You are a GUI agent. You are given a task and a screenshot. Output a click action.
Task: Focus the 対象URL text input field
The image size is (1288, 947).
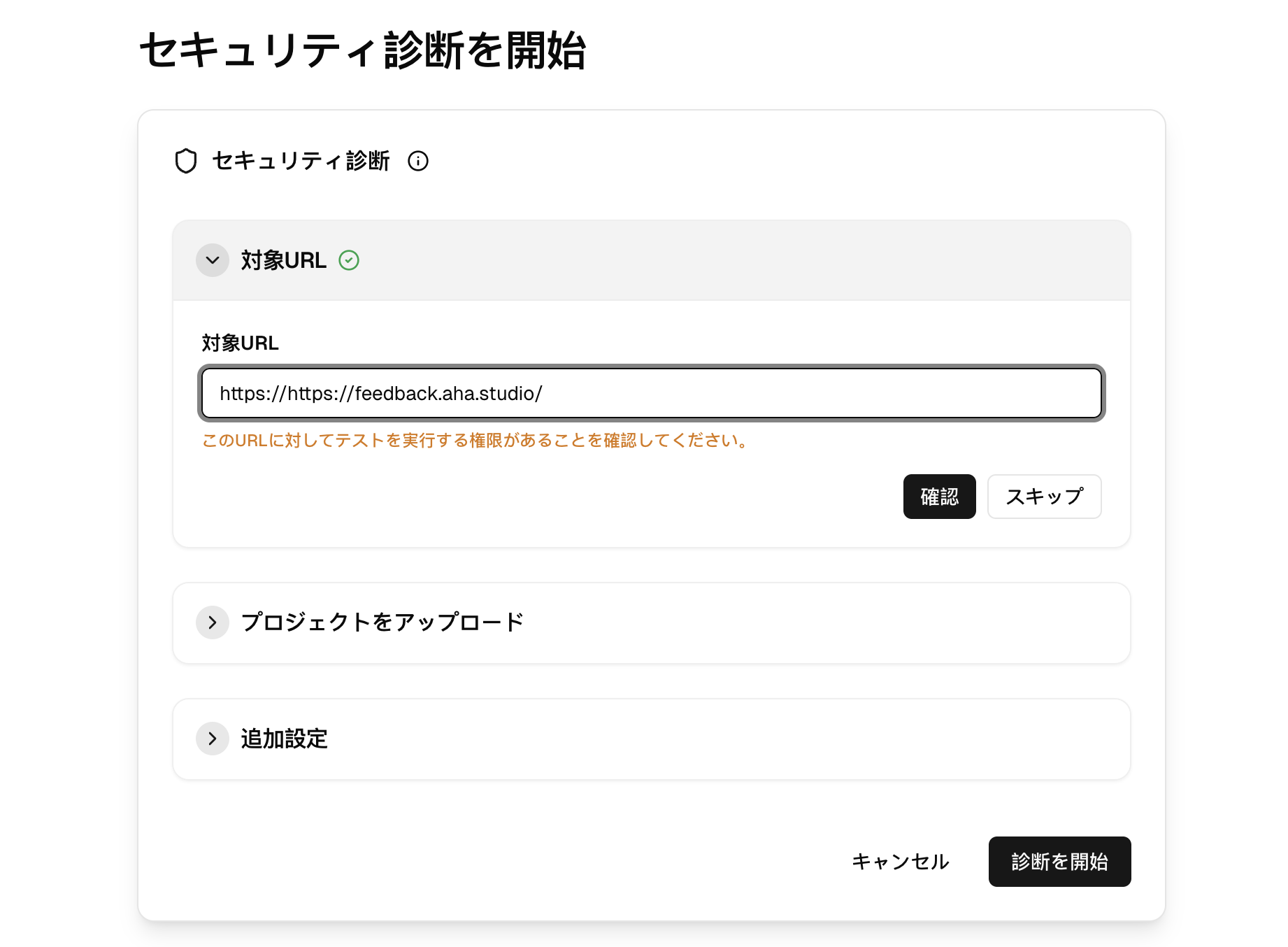(652, 393)
